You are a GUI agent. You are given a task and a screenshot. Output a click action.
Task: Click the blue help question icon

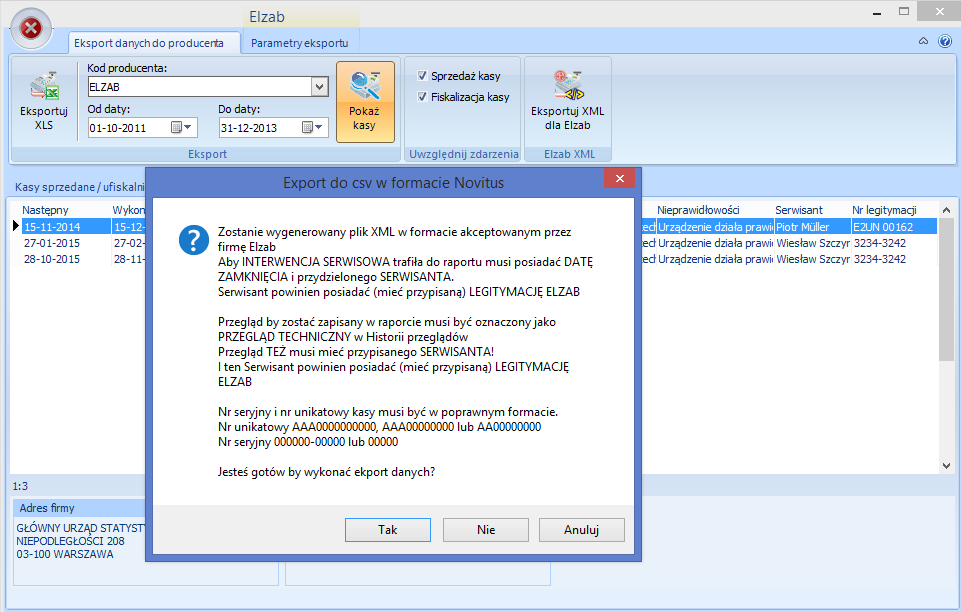(945, 42)
